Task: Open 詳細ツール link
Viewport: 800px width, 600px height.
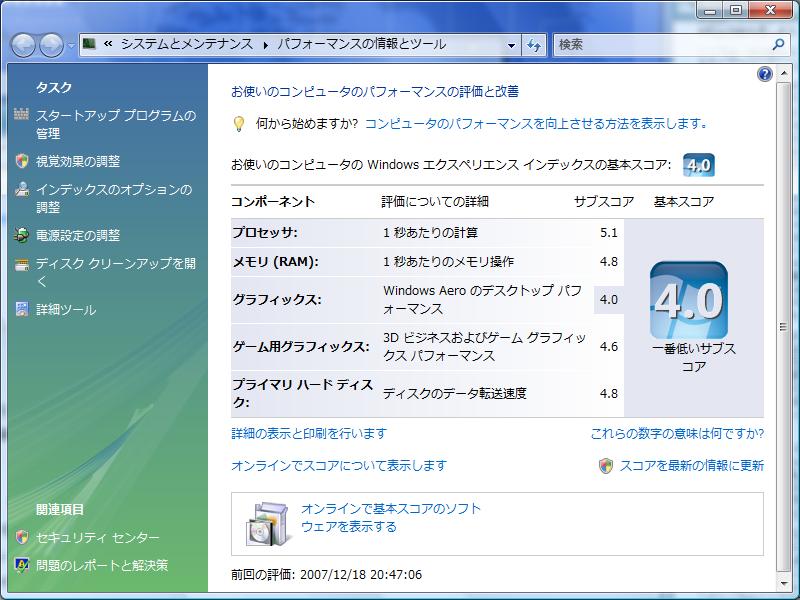Action: 66,310
